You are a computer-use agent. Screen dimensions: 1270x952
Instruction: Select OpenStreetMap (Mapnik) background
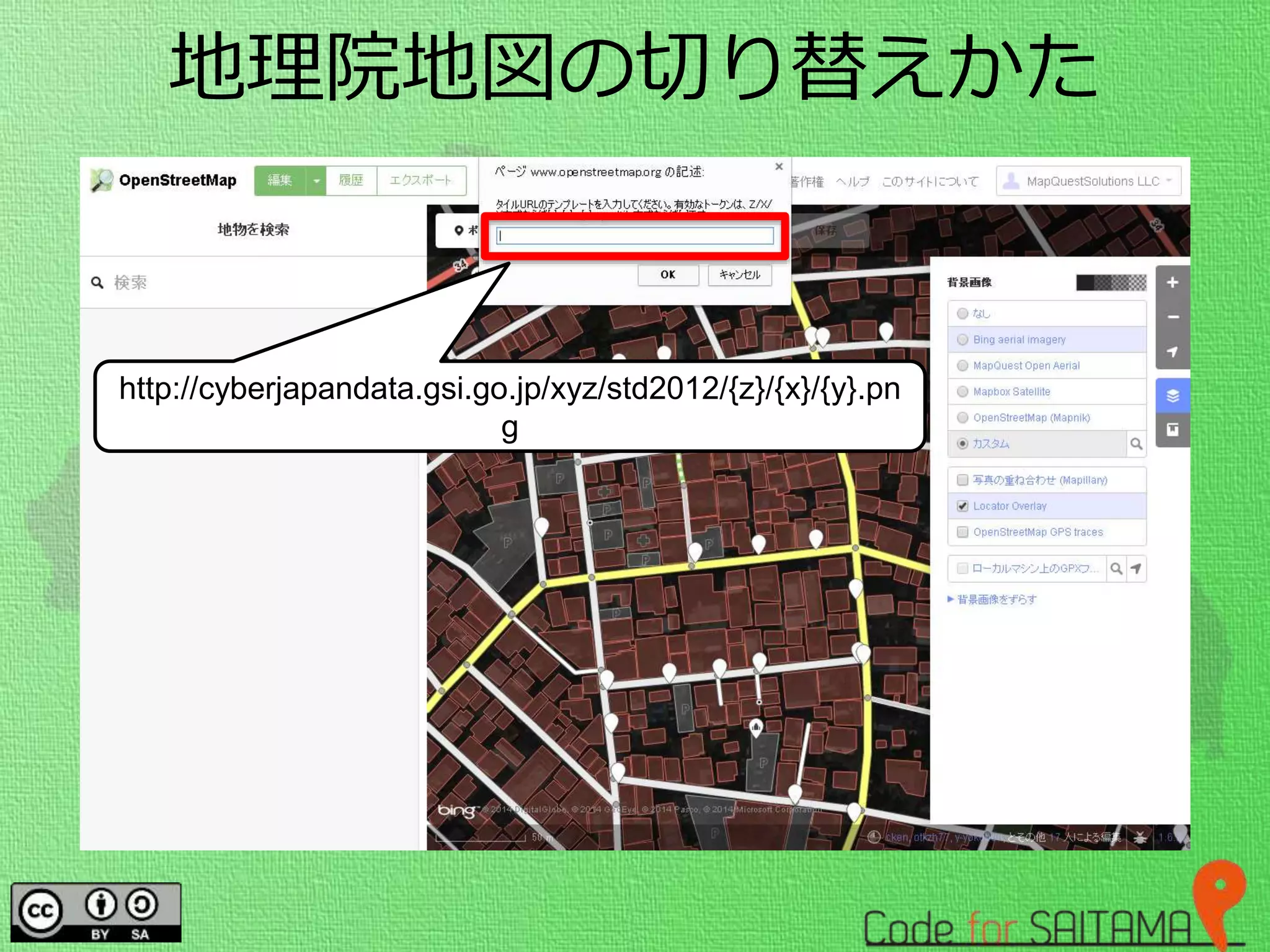pos(1047,418)
